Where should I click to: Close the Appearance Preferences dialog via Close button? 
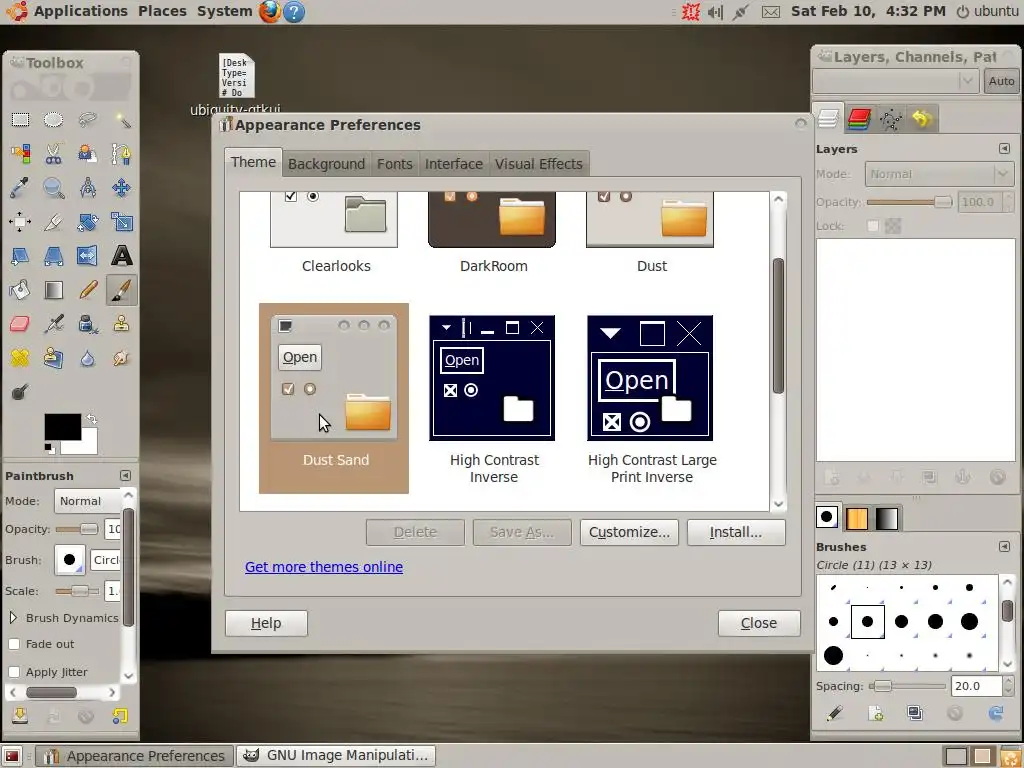759,623
